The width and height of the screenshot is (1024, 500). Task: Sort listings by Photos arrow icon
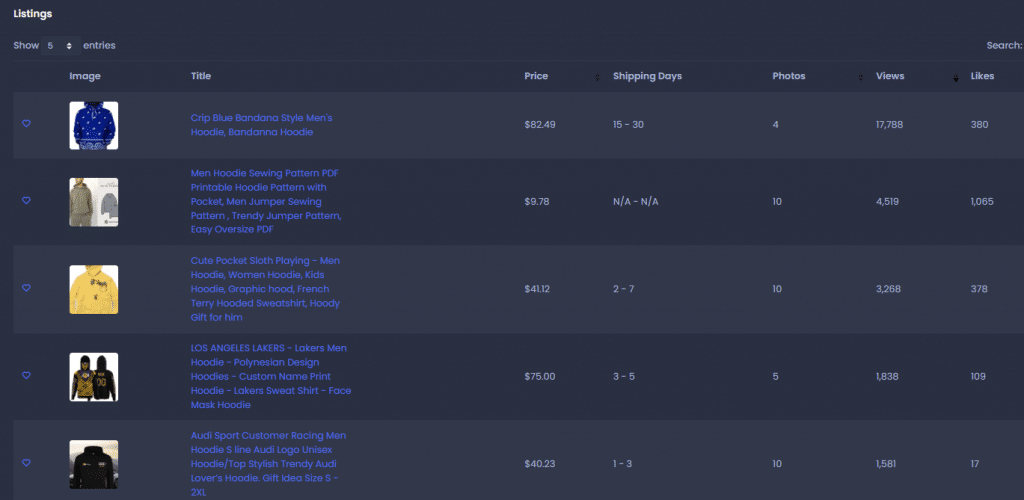[861, 77]
